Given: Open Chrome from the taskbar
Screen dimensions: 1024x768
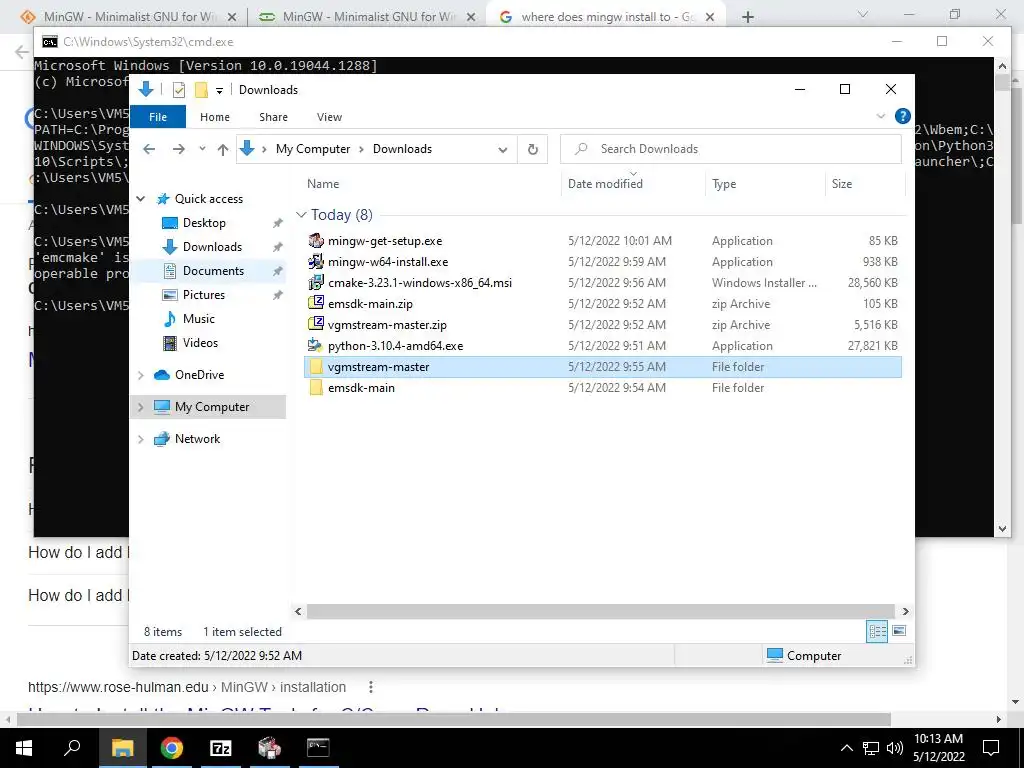Looking at the screenshot, I should tap(172, 748).
